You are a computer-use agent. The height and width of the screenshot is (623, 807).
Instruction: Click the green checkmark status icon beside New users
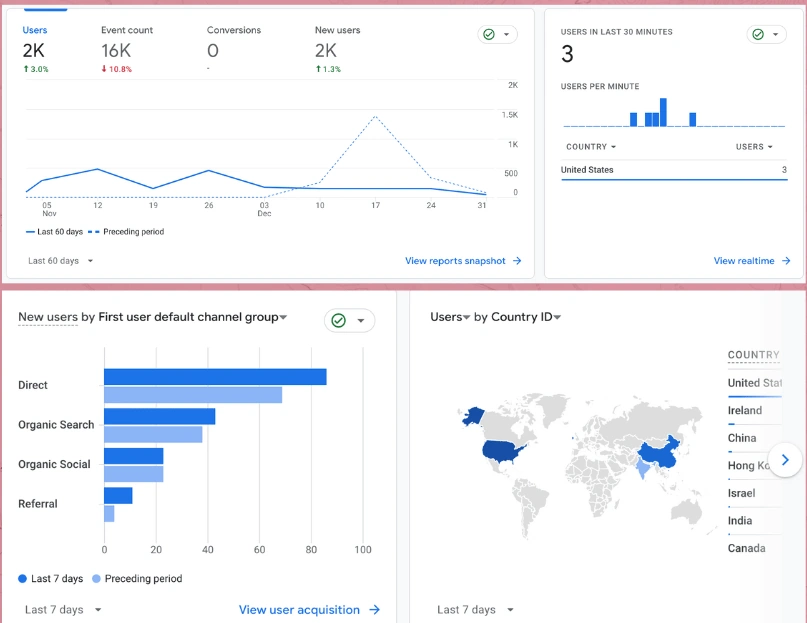[490, 35]
